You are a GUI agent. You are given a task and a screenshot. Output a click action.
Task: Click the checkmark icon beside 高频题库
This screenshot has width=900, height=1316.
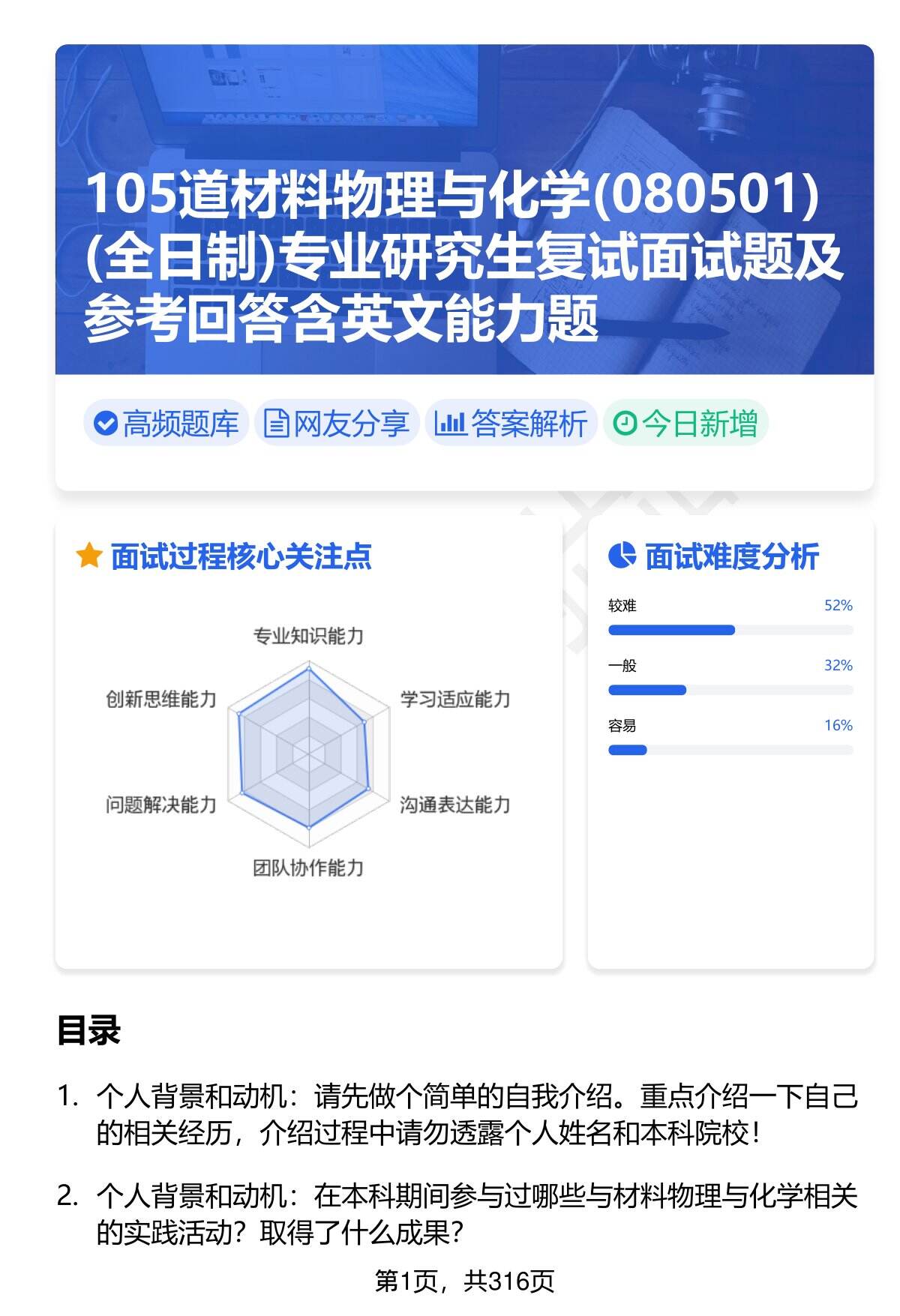106,424
